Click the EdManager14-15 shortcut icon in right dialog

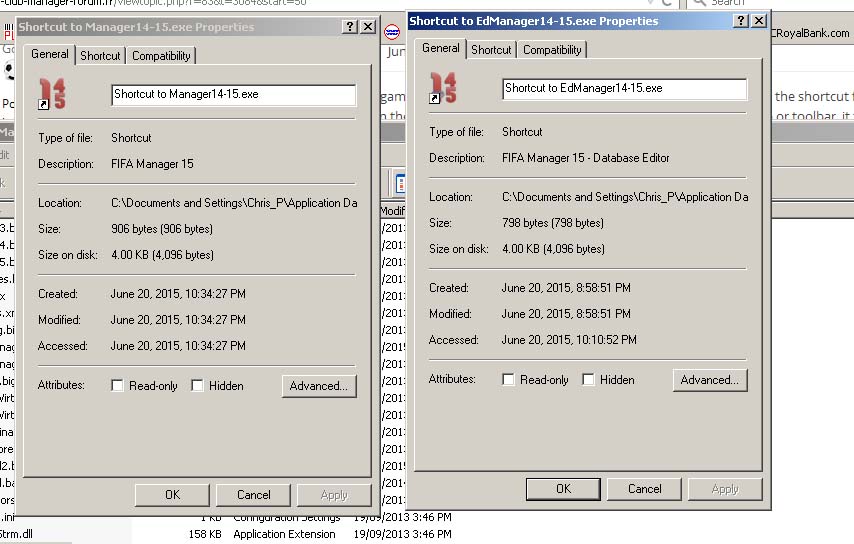[443, 88]
